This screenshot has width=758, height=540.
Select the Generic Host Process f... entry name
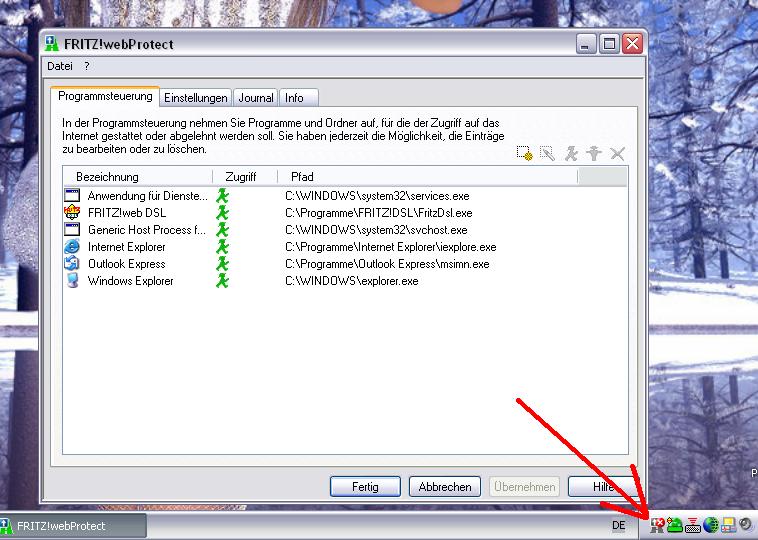pos(146,230)
